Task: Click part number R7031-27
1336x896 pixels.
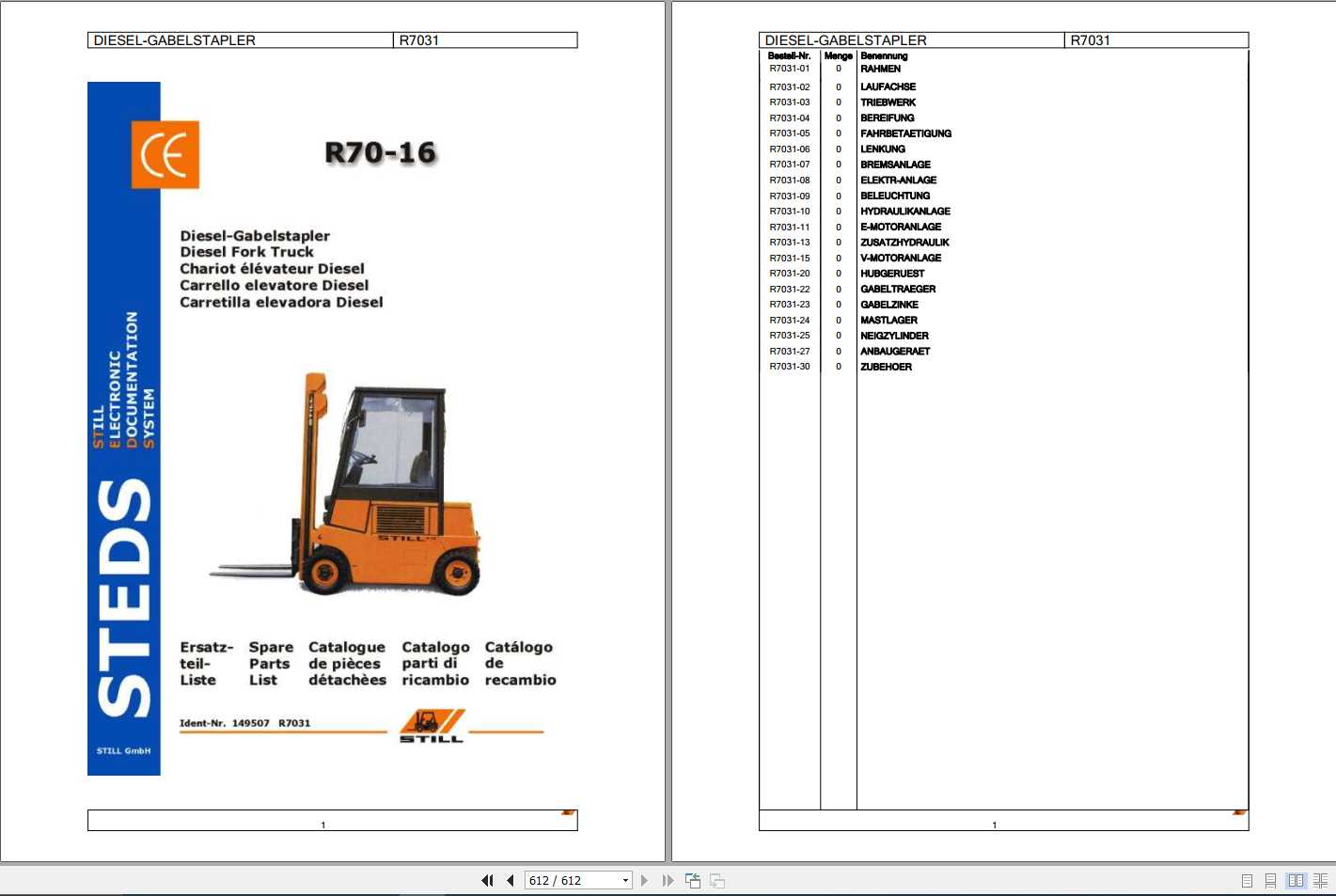Action: (x=790, y=352)
